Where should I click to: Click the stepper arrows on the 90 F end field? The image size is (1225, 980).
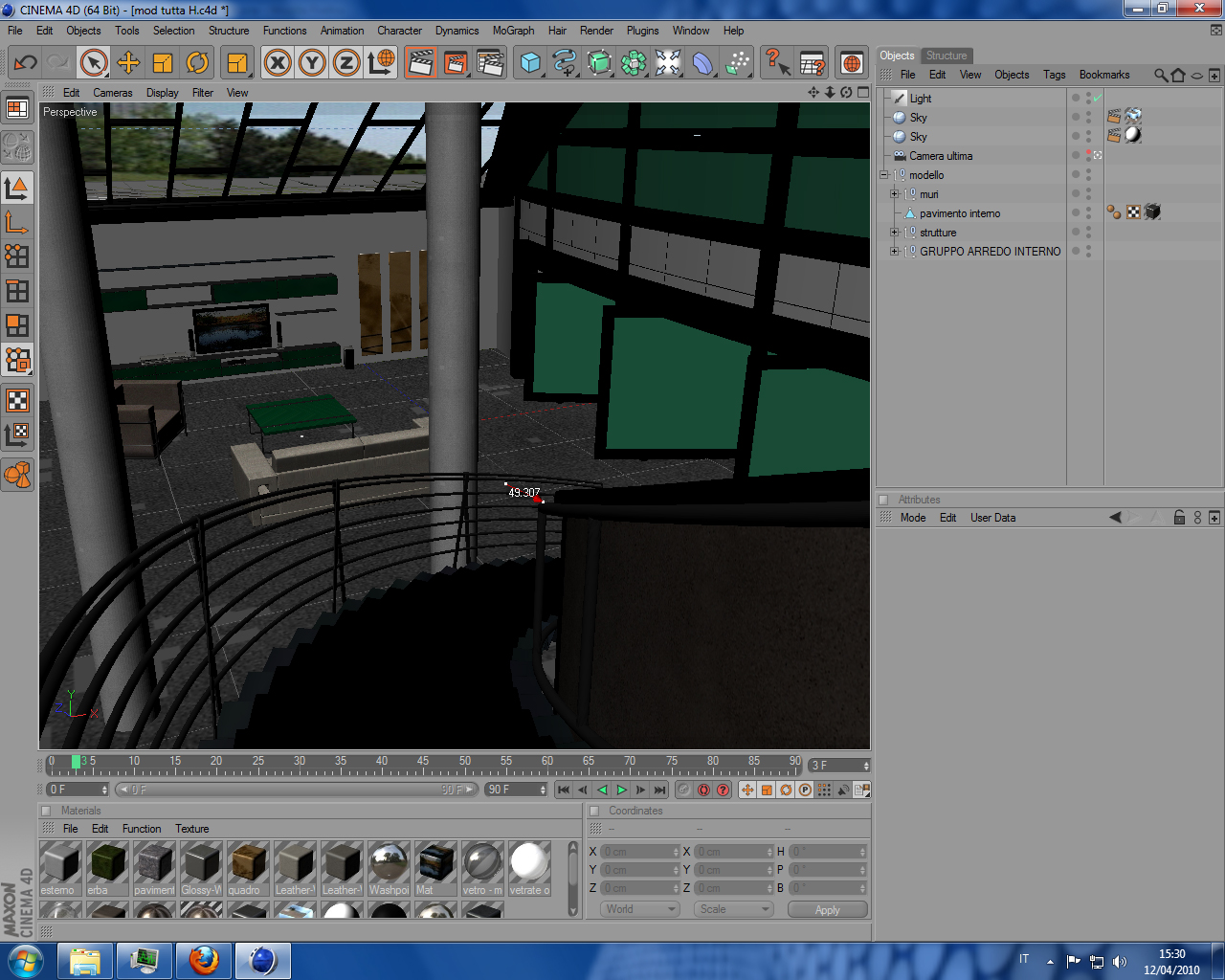[543, 790]
